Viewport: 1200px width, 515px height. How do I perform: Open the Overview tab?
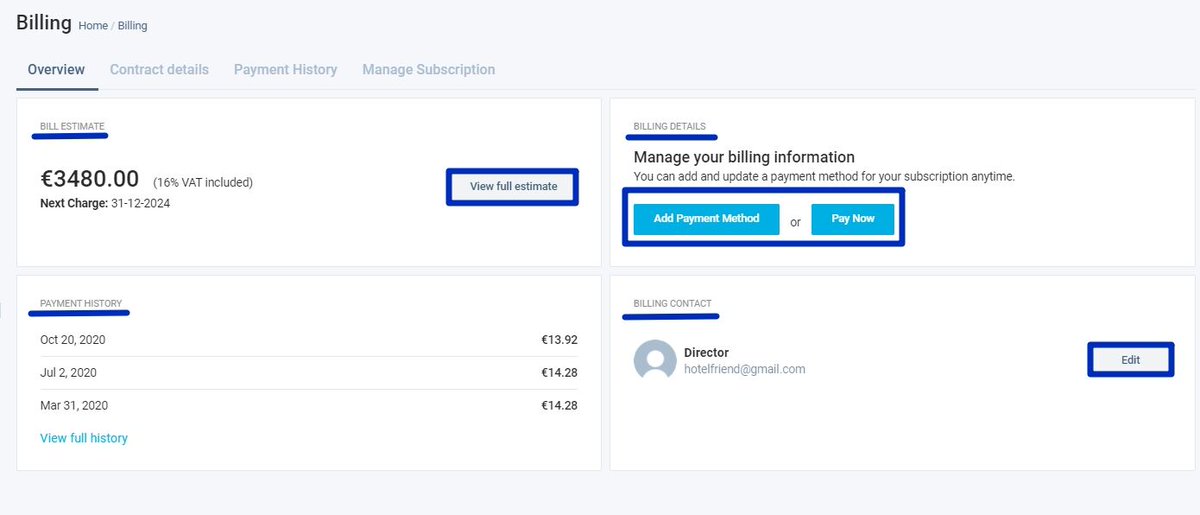click(56, 70)
